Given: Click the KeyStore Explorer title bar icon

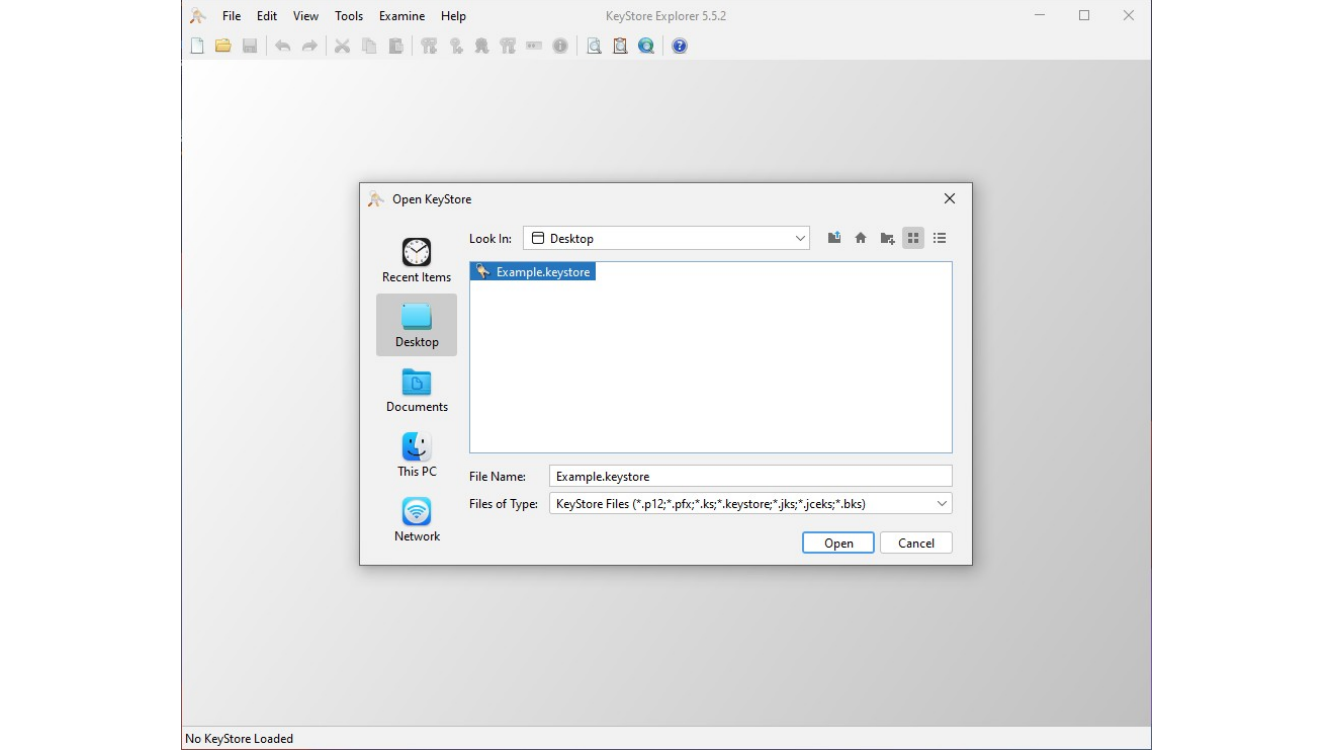Looking at the screenshot, I should pyautogui.click(x=198, y=16).
